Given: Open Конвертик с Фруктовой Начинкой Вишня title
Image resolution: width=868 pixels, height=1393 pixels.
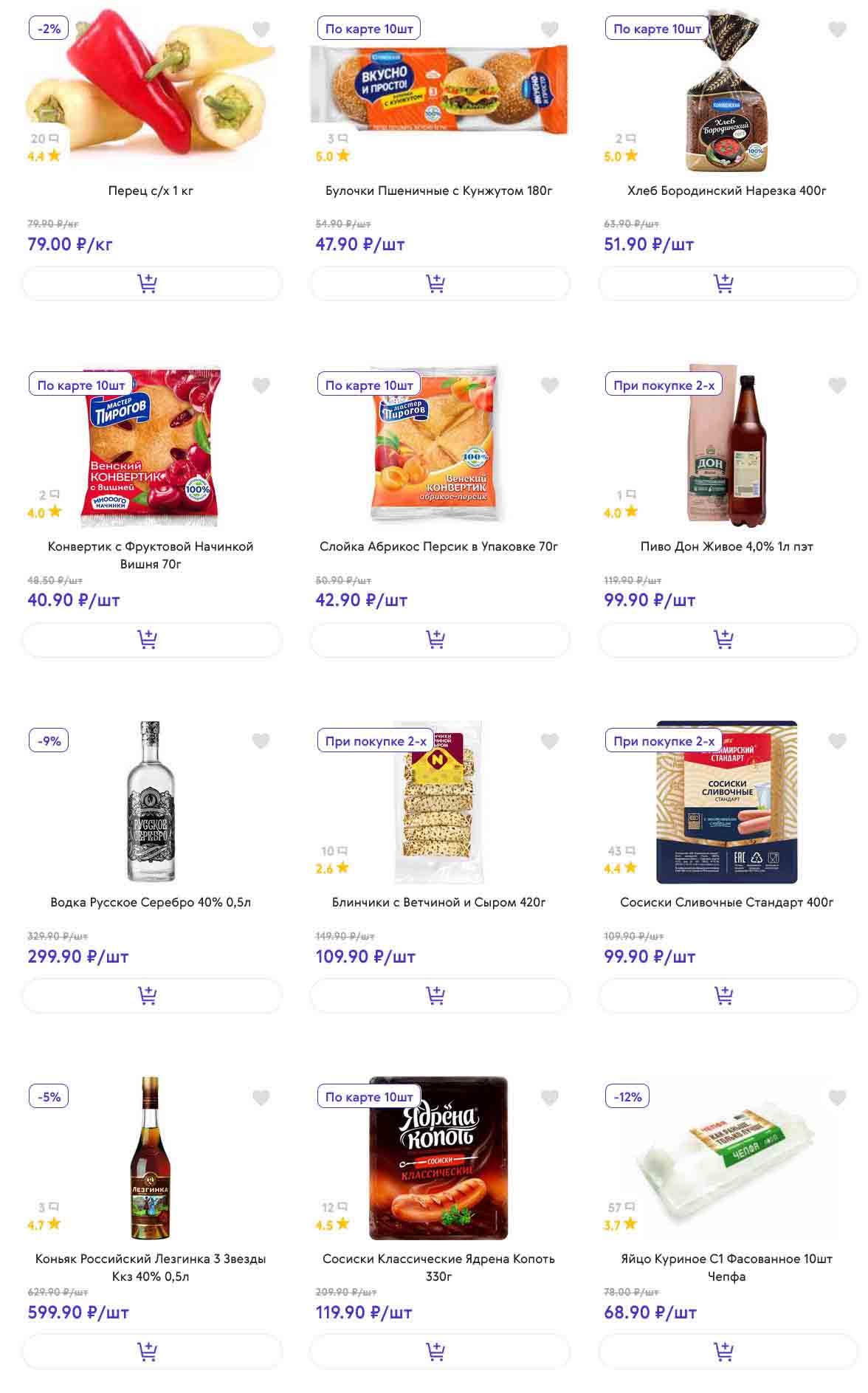Looking at the screenshot, I should click(151, 554).
